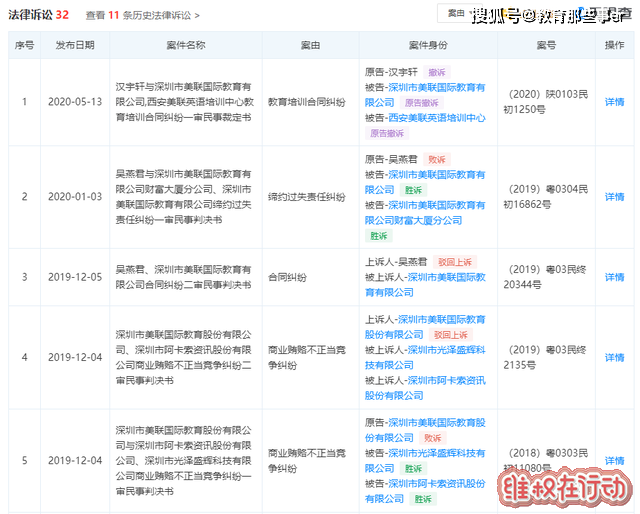Select case number (2019)粤03民终20344号
Viewport: 640px width, 514px height.
tap(545, 277)
